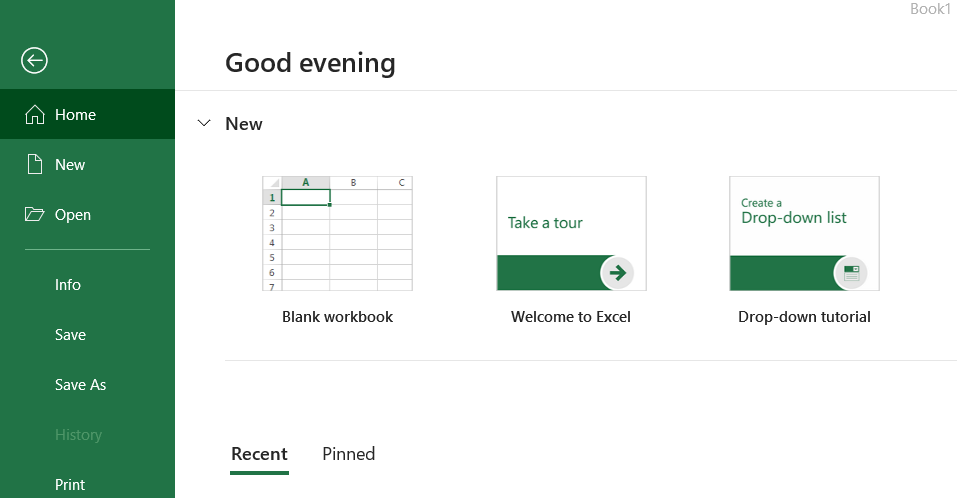Click the back arrow to exit backstage
The width and height of the screenshot is (957, 498).
34,61
